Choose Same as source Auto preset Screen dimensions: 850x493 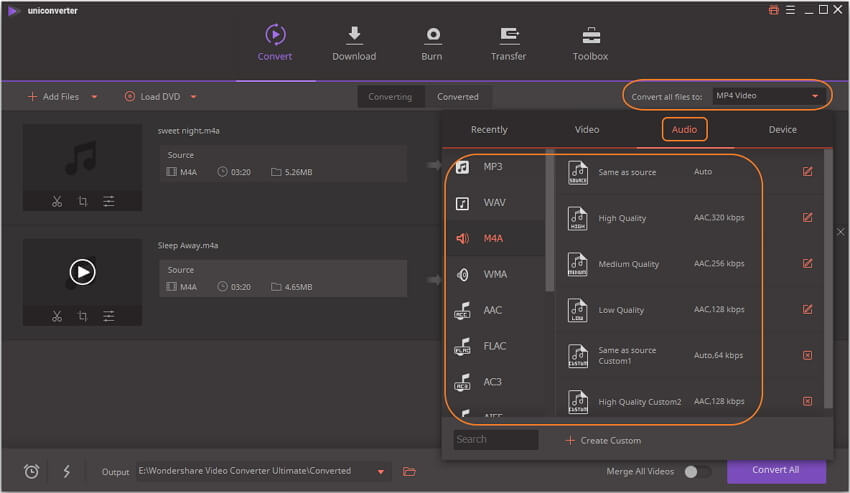(x=688, y=172)
